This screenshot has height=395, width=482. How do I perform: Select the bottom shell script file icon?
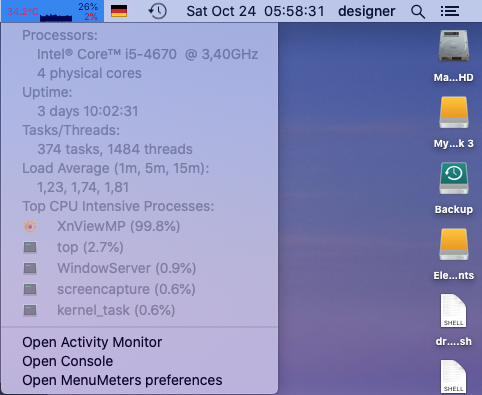(453, 377)
